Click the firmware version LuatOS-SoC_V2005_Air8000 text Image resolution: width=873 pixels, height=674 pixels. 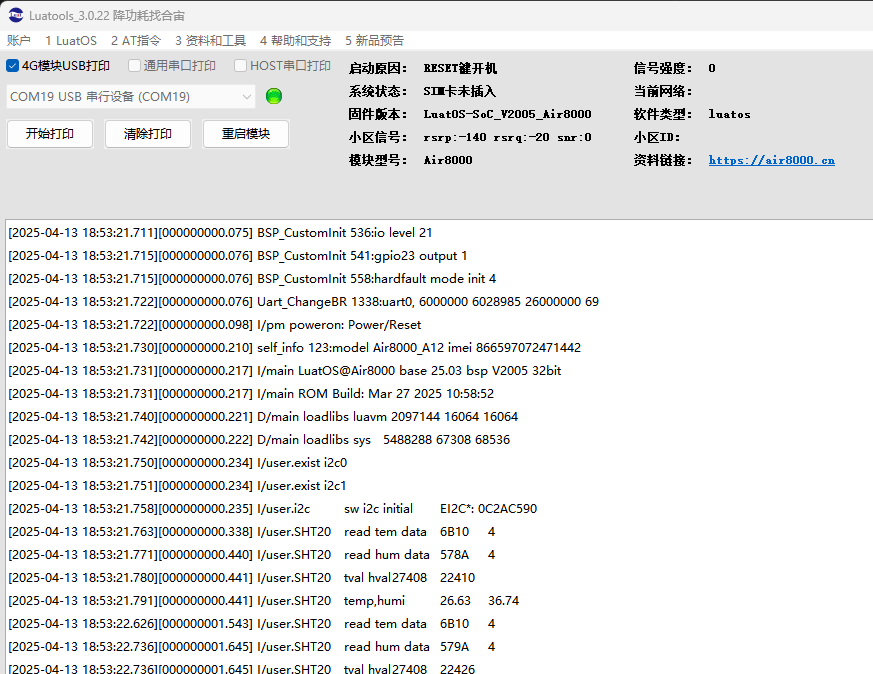507,114
